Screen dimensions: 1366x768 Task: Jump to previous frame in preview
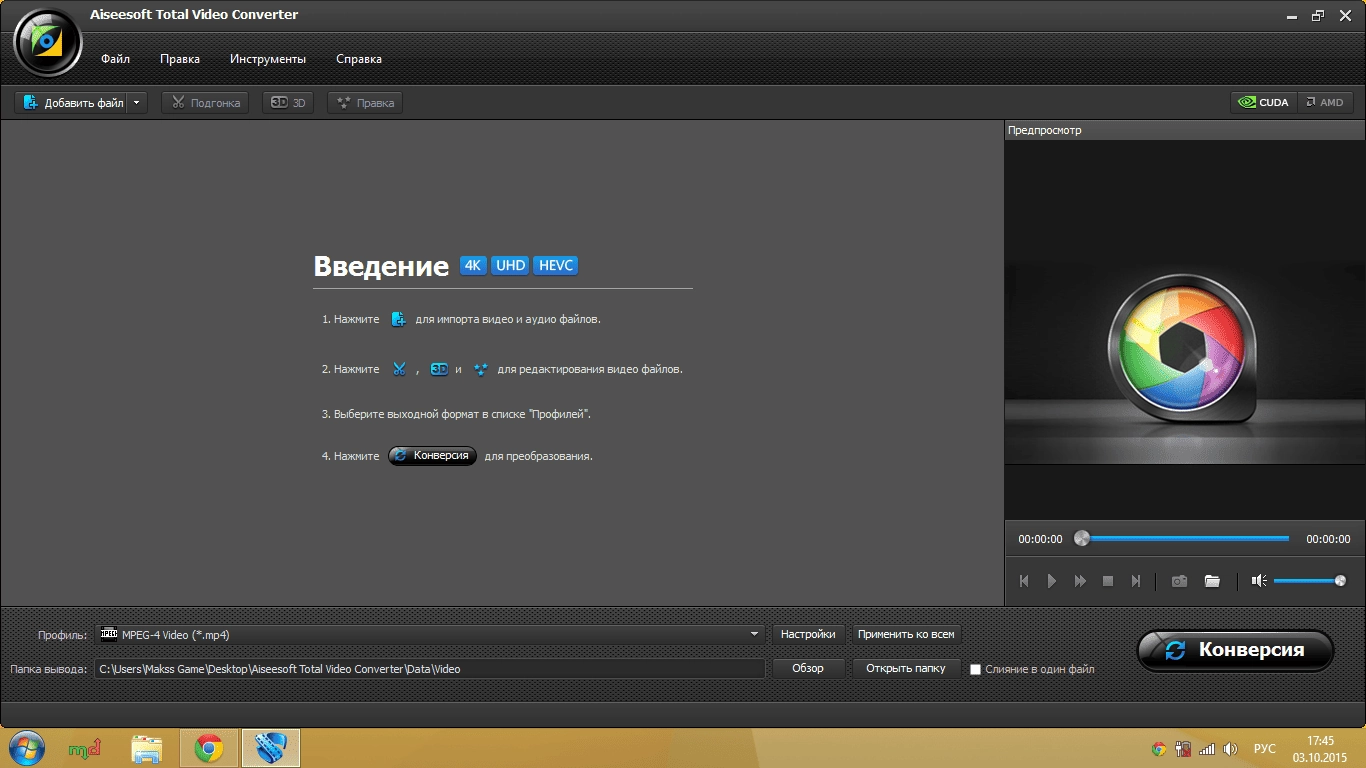(1024, 581)
